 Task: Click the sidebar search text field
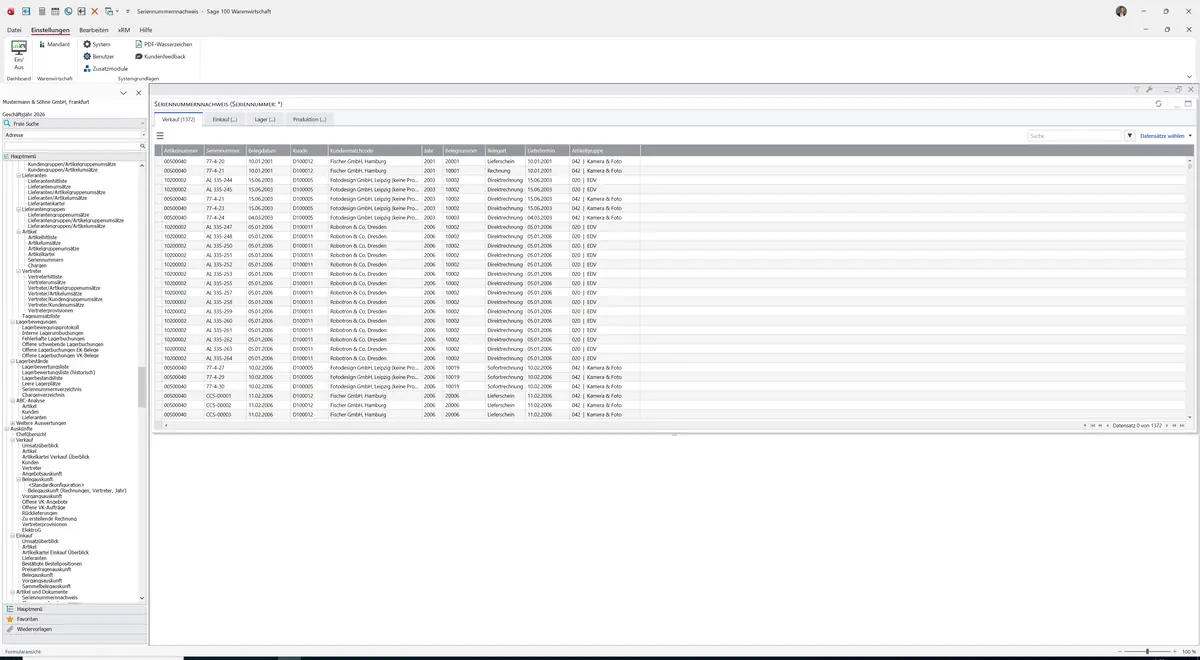click(70, 146)
